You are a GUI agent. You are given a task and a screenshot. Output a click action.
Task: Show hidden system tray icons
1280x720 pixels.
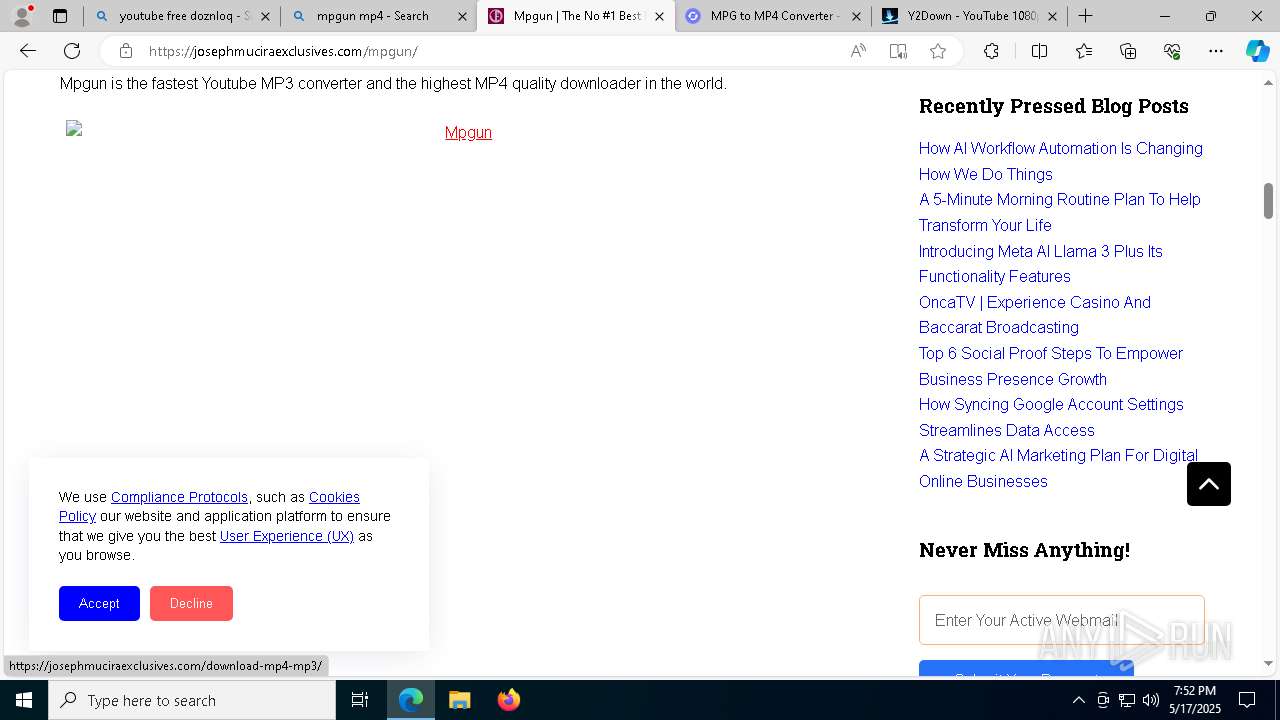(1078, 700)
